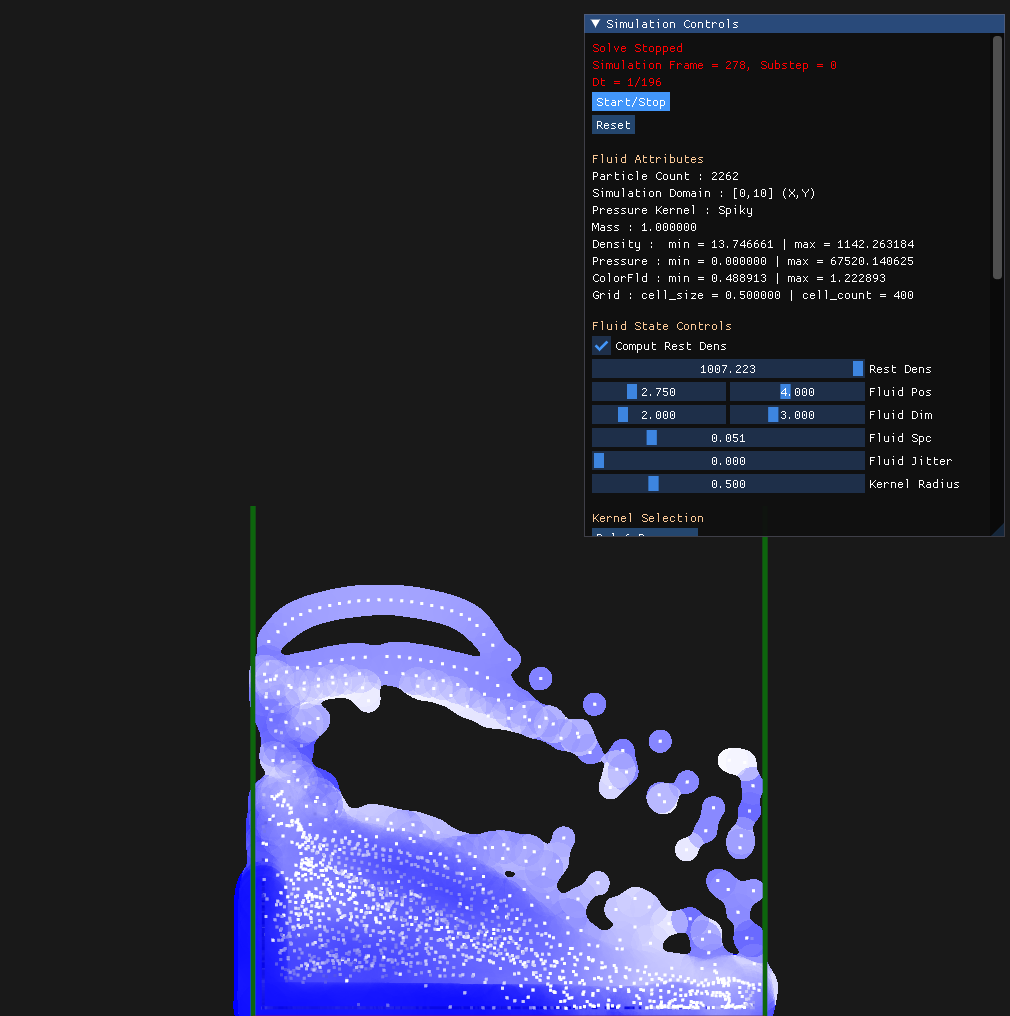Click the Fluid Pos slider showing 2.750

tap(659, 392)
